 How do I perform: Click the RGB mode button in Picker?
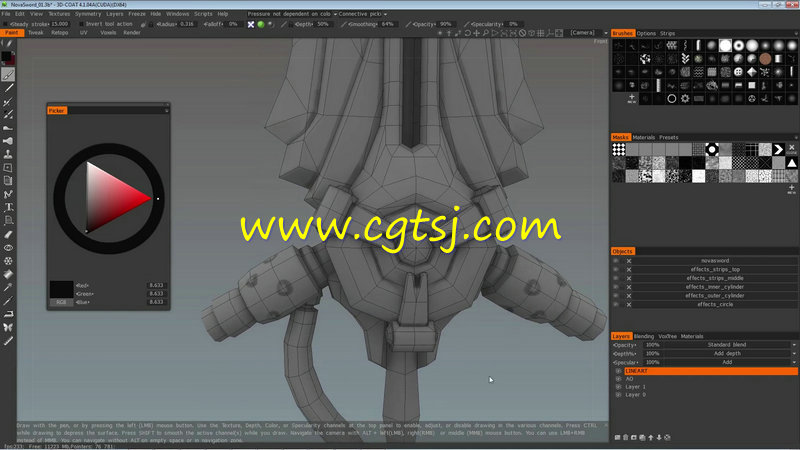[61, 303]
